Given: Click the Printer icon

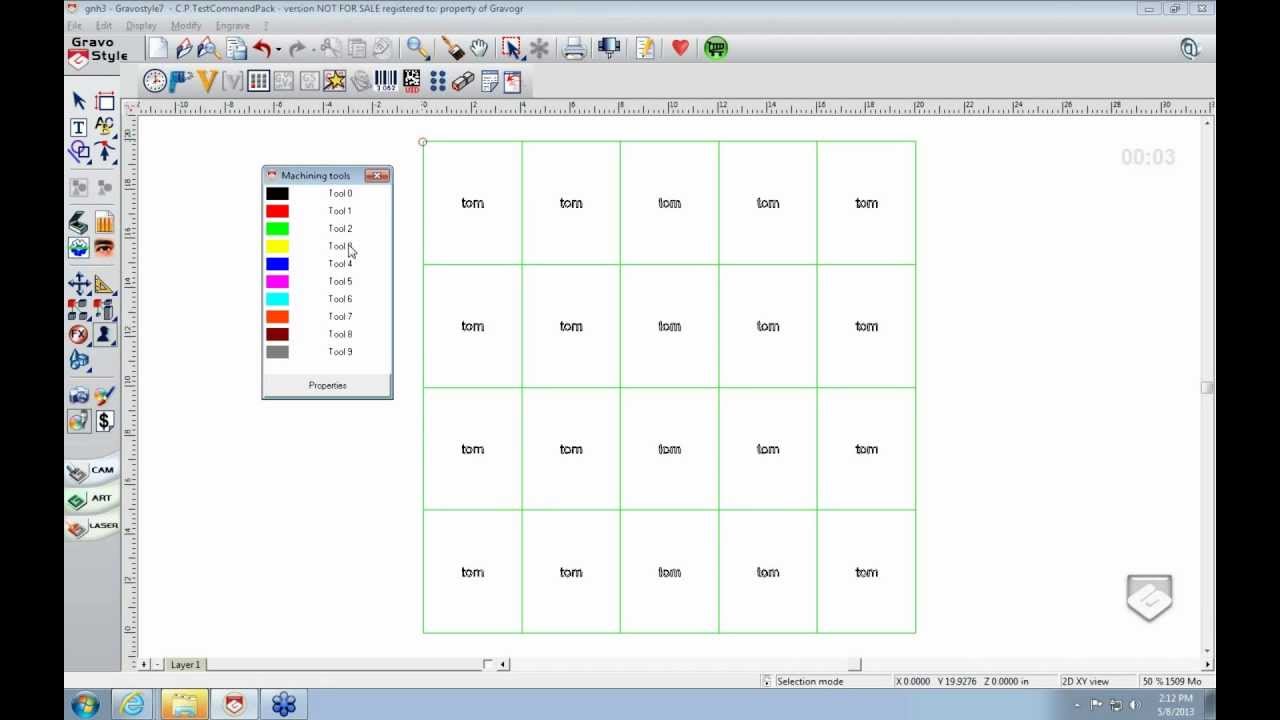Looking at the screenshot, I should [574, 48].
